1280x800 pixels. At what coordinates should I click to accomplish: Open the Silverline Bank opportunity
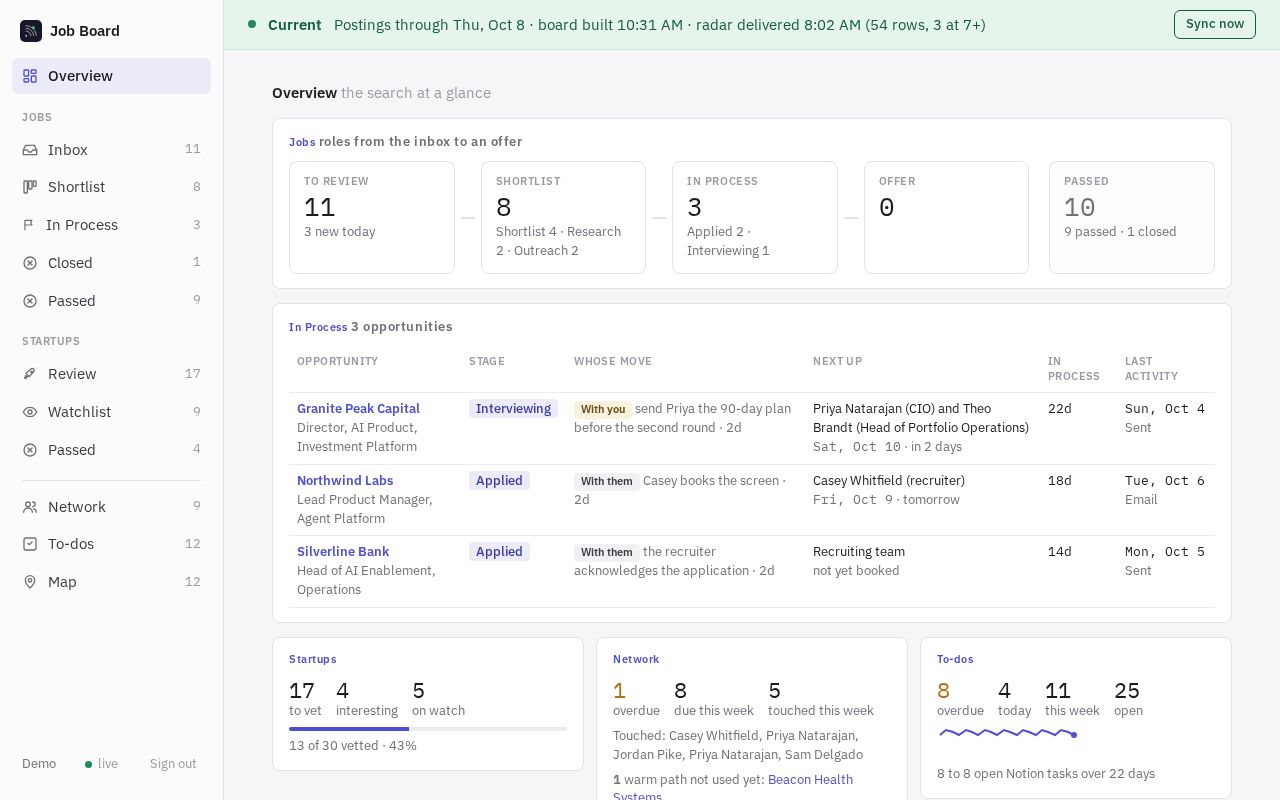click(x=343, y=551)
